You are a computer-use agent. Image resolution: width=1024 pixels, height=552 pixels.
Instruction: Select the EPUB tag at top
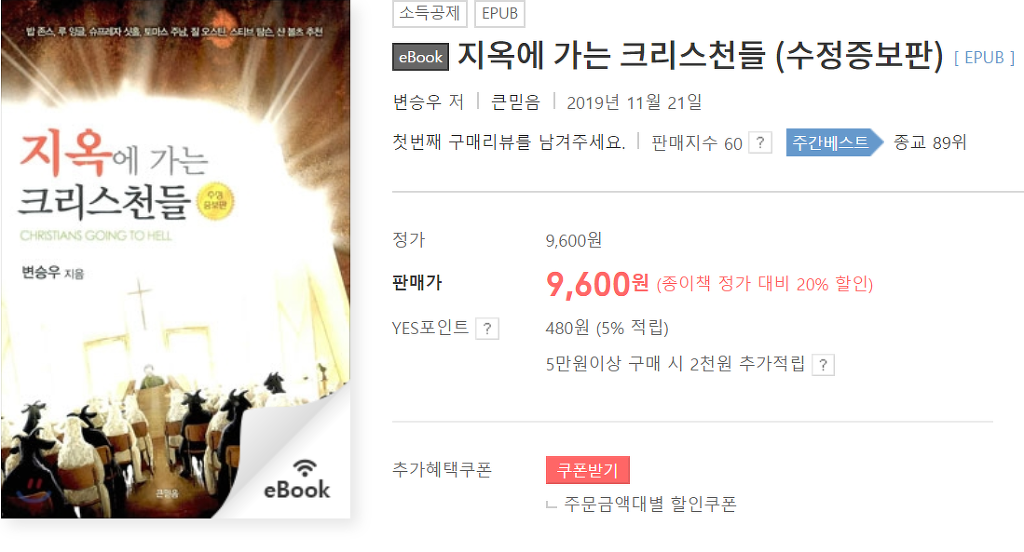point(500,13)
